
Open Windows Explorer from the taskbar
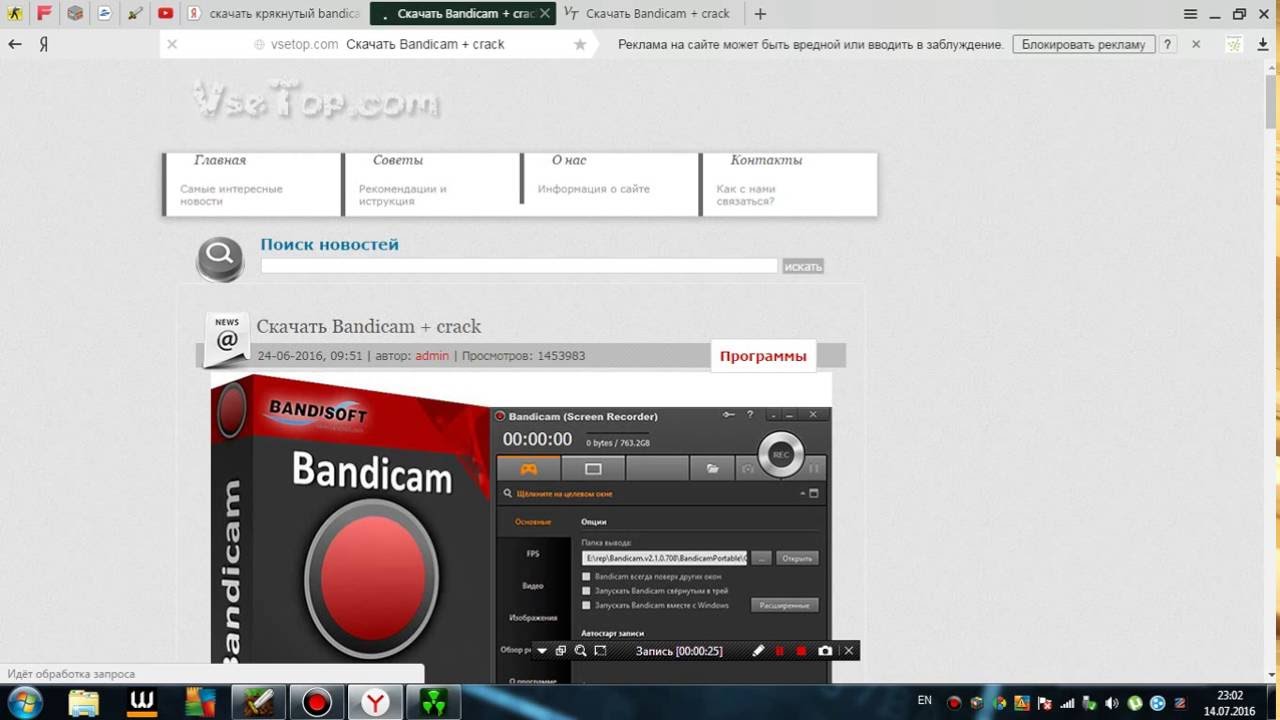pos(82,702)
